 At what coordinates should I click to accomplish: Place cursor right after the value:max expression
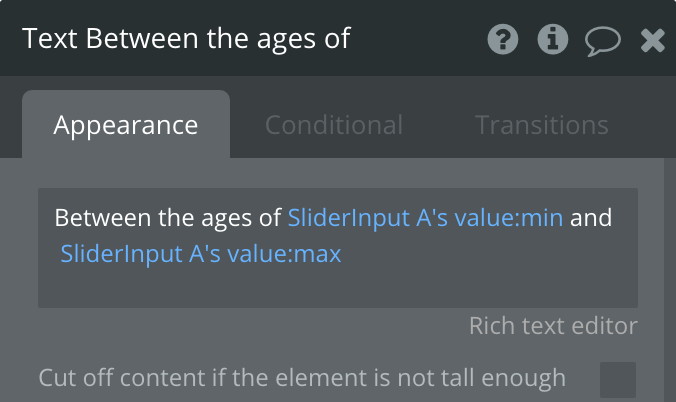coord(343,254)
